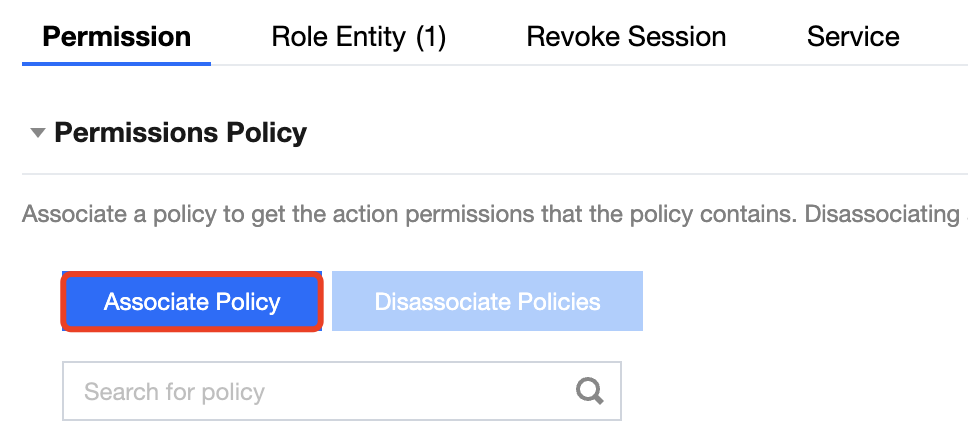This screenshot has height=436, width=968.
Task: Toggle the arrow beside Permissions Policy
Action: pyautogui.click(x=38, y=133)
